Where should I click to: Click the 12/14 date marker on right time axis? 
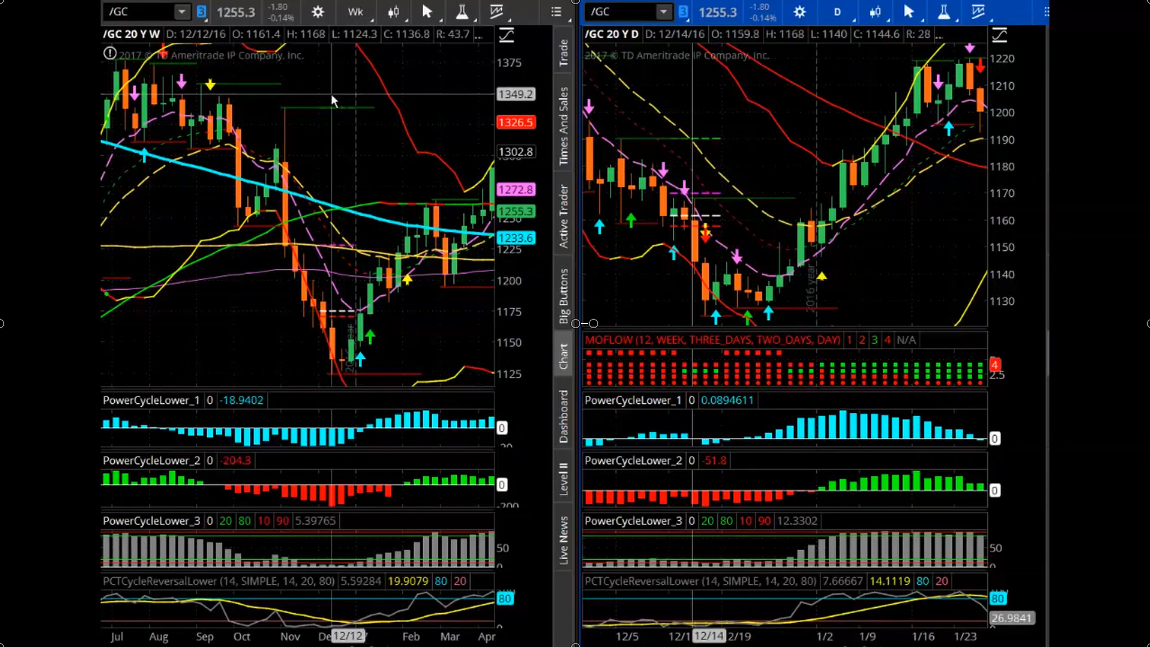click(709, 636)
